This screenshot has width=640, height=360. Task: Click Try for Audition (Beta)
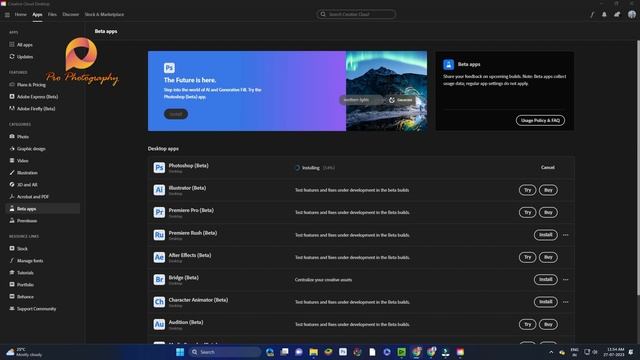pos(527,324)
